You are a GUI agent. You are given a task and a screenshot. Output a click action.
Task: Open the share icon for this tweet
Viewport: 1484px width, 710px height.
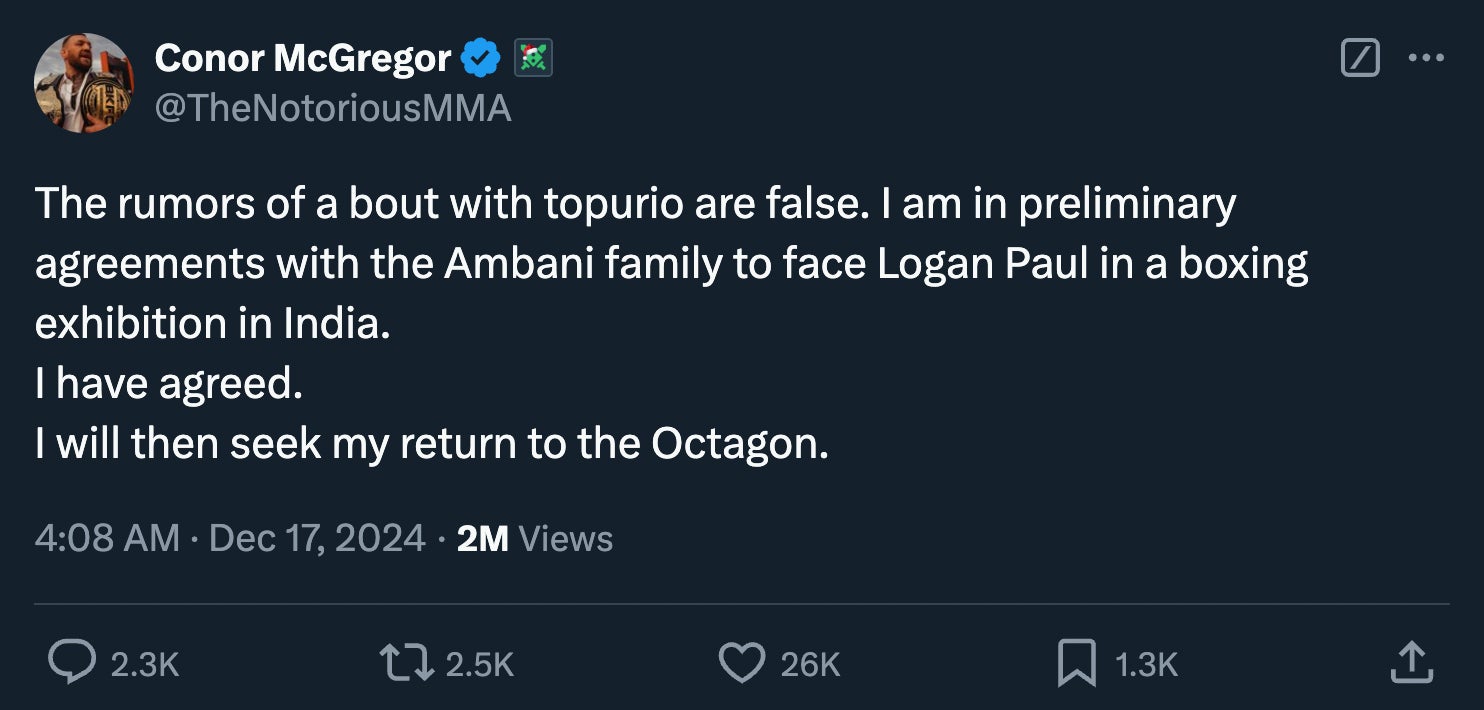click(1411, 662)
